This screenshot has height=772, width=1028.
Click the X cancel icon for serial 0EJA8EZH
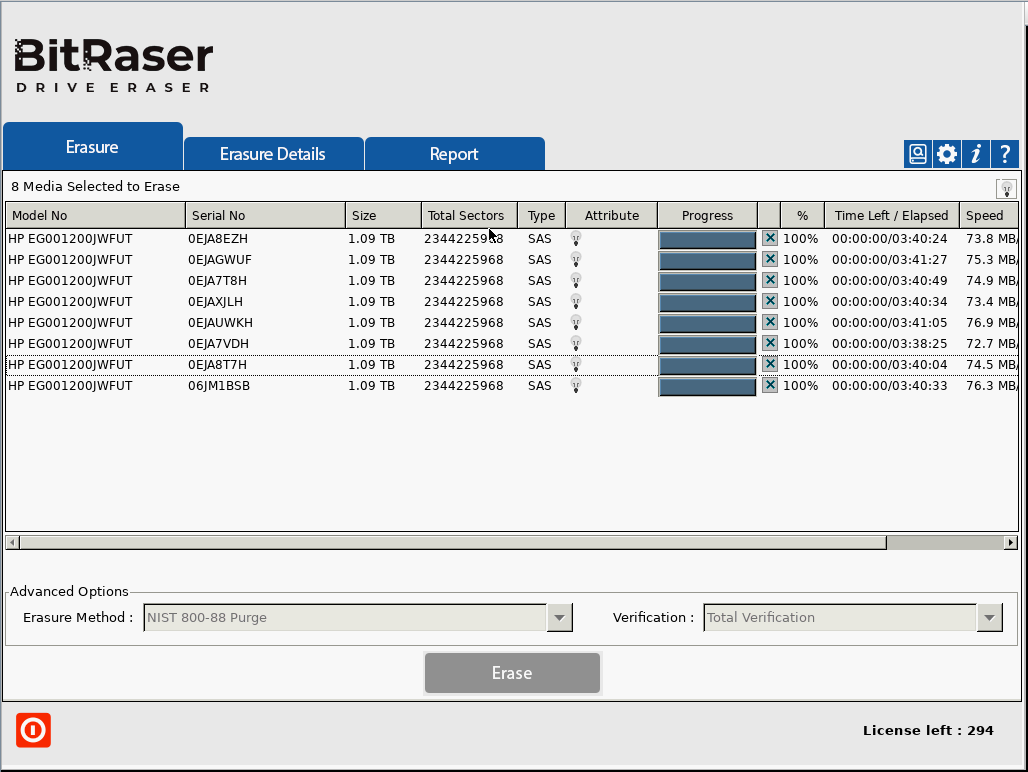(770, 239)
